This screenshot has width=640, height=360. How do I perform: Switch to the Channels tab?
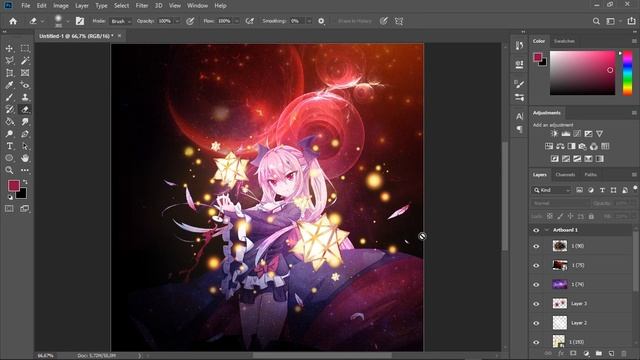565,175
